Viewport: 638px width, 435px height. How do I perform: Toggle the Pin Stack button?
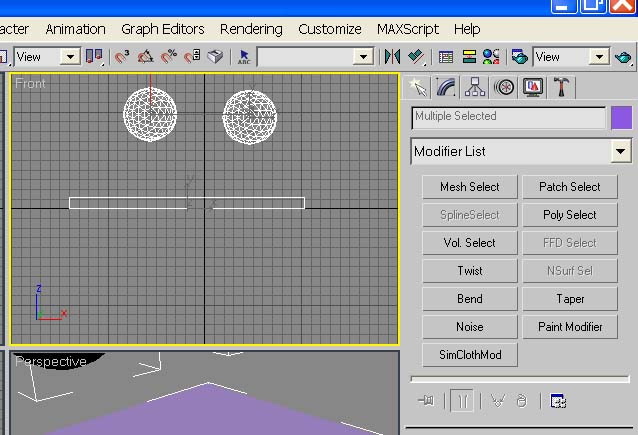click(x=427, y=401)
